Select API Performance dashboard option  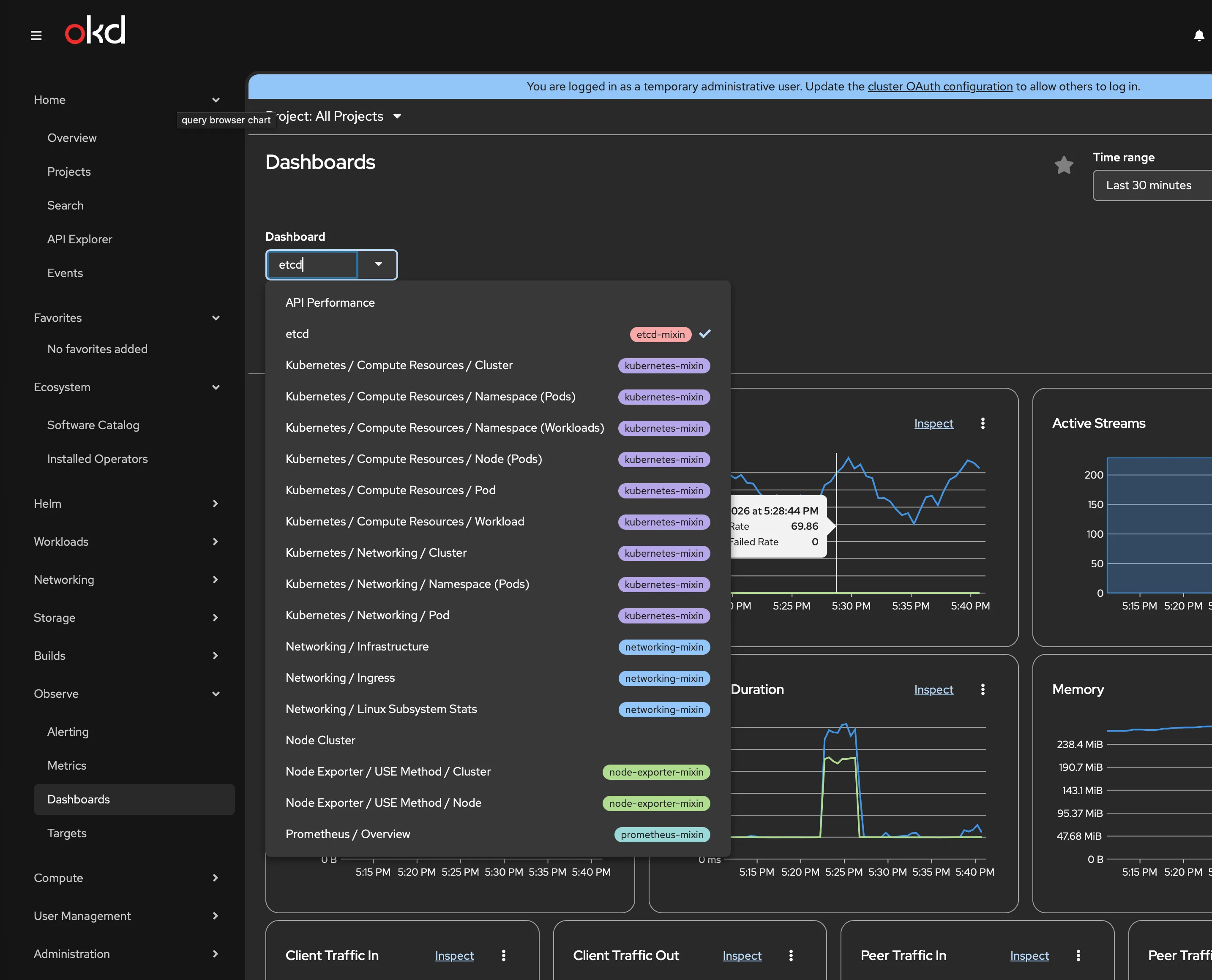pos(497,302)
